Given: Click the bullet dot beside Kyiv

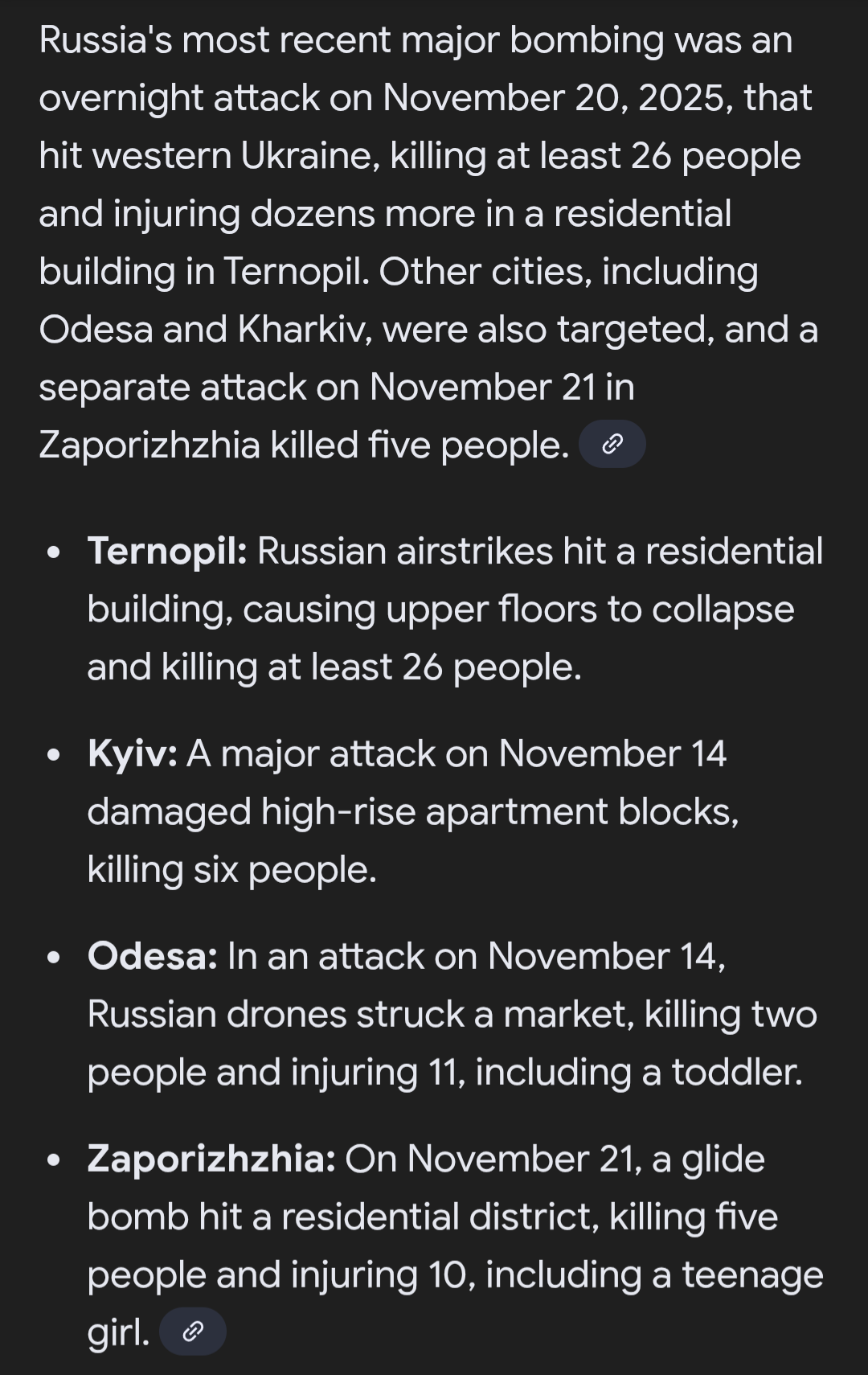Looking at the screenshot, I should click(x=54, y=756).
